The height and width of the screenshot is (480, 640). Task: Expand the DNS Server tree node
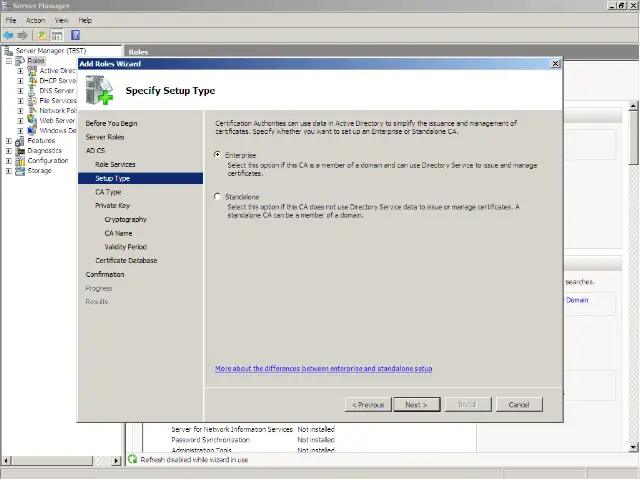coord(20,91)
